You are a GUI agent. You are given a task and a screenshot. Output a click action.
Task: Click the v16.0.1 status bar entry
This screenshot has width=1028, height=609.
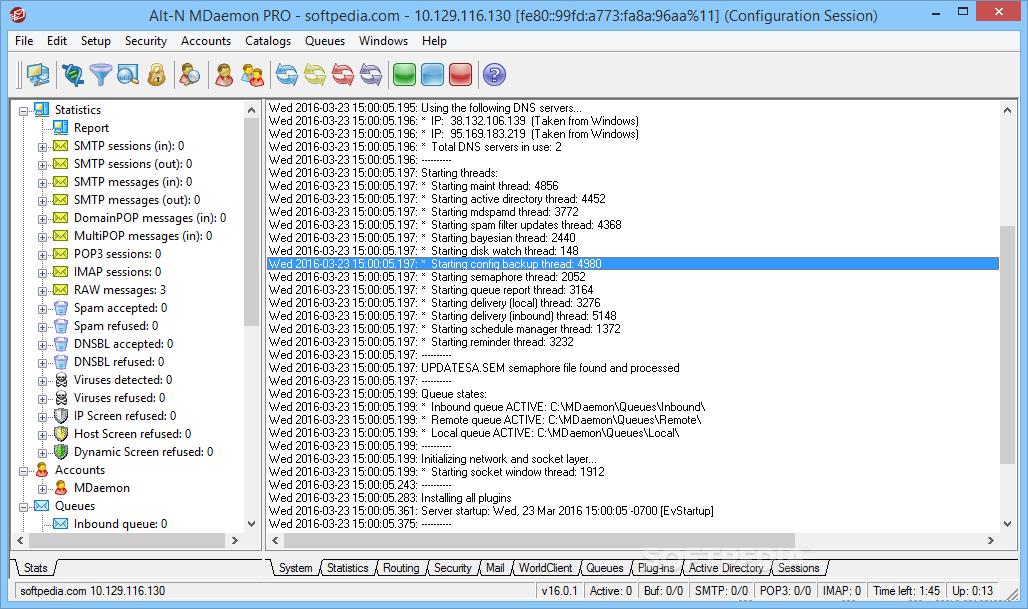[x=559, y=591]
